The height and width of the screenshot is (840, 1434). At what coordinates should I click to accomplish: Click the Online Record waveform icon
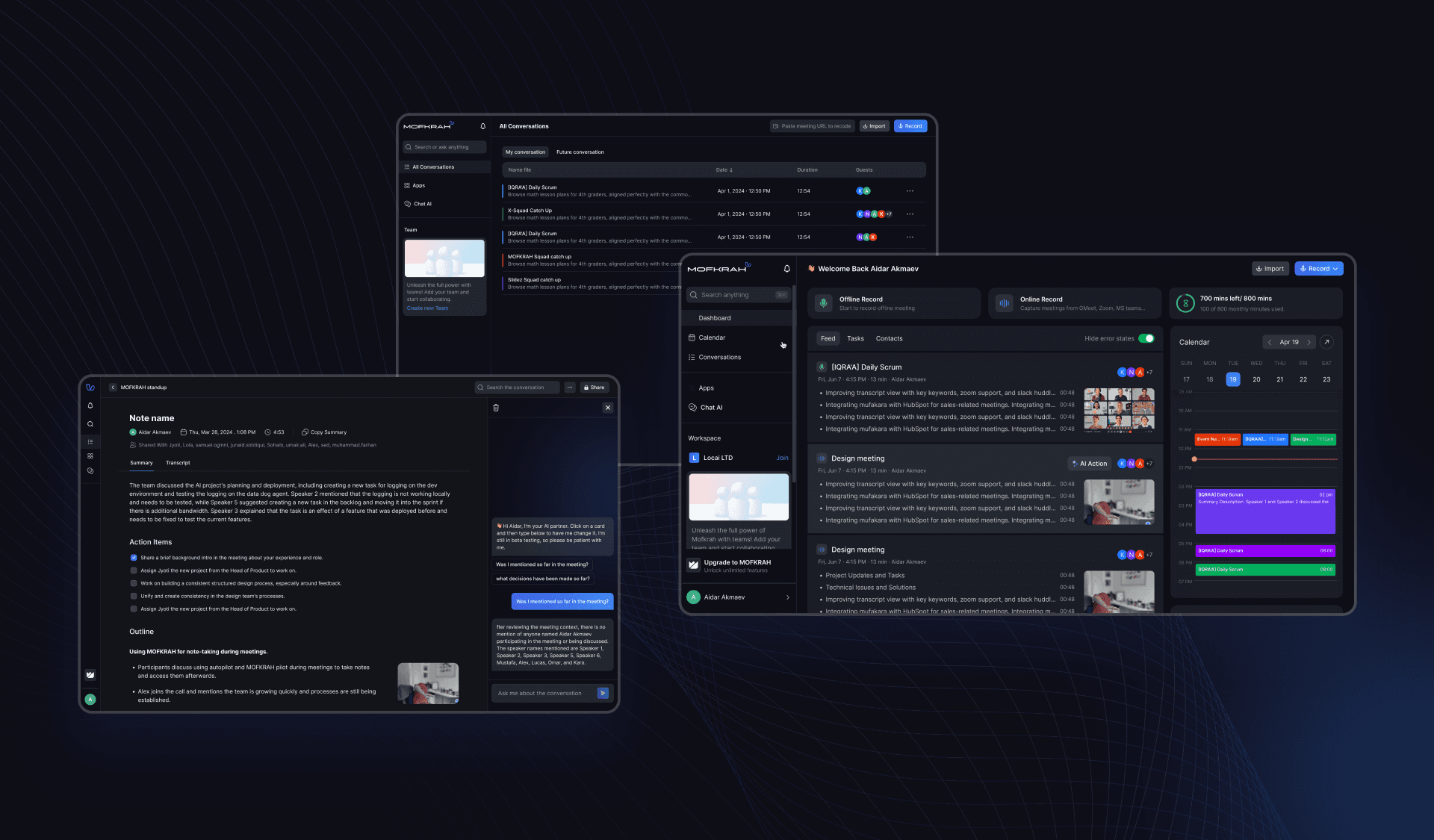tap(1004, 303)
